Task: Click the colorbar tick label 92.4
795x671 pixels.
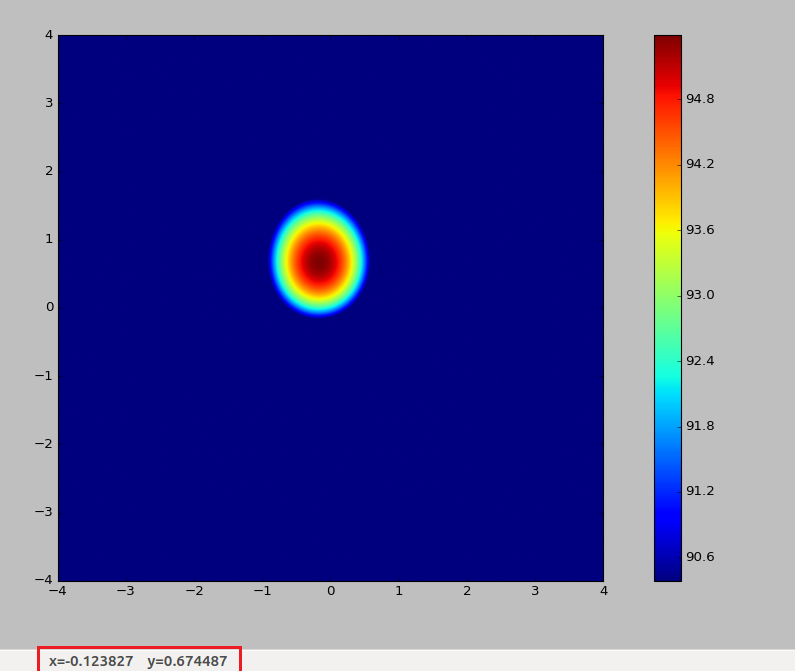Action: (700, 361)
